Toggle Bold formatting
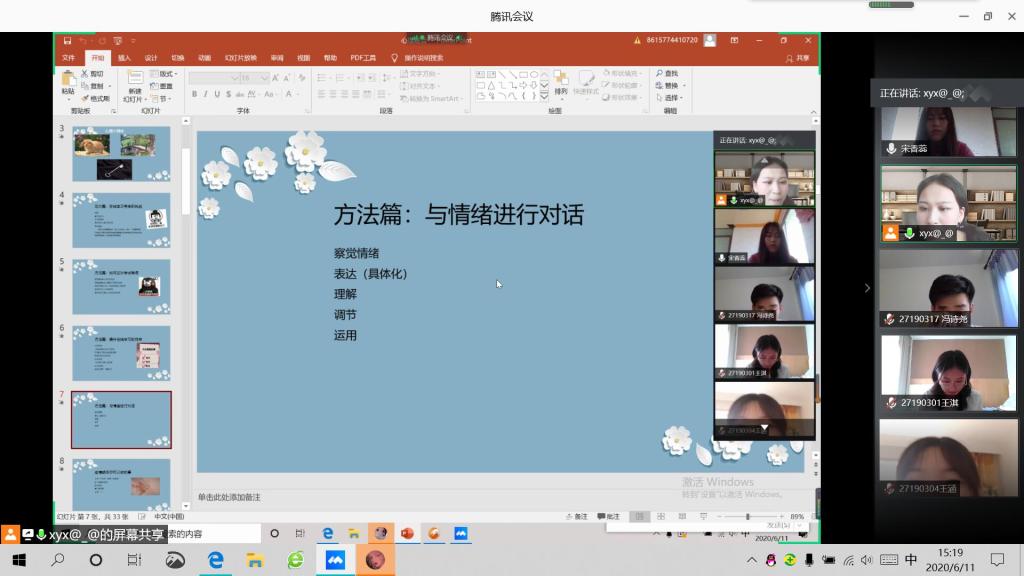 coord(195,94)
